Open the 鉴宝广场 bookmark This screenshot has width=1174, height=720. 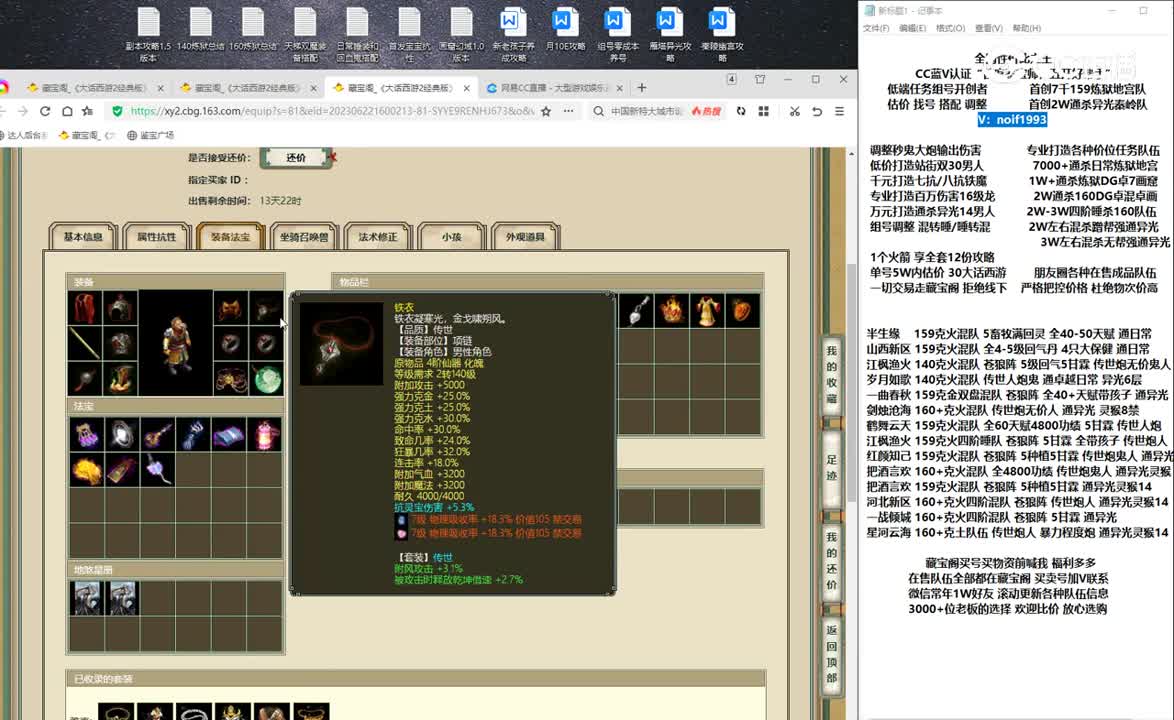pos(150,135)
